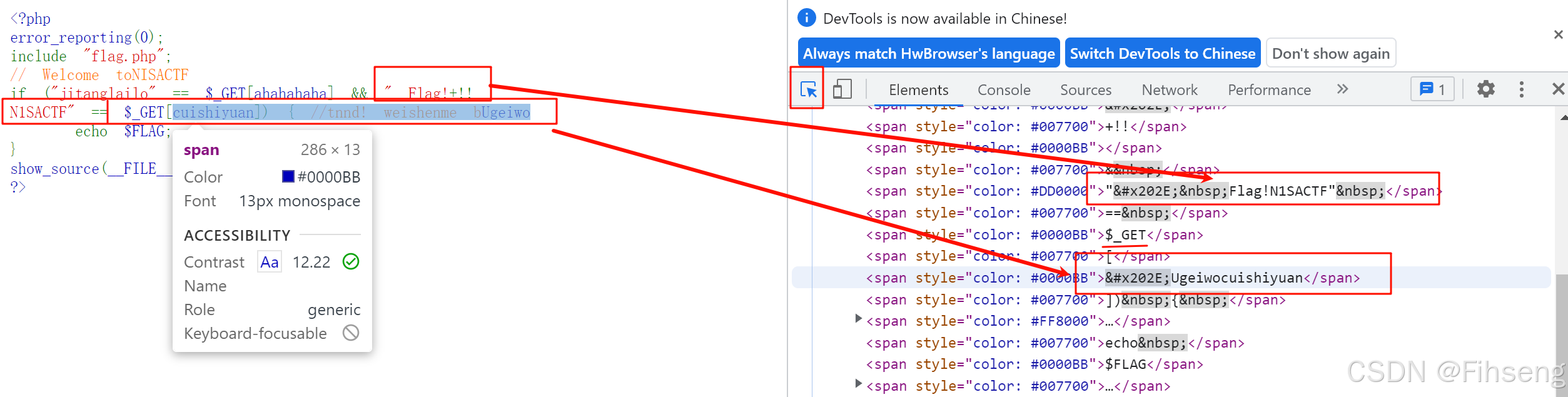Click the contrast pass checkmark icon
The width and height of the screenshot is (1568, 397).
coord(351,261)
